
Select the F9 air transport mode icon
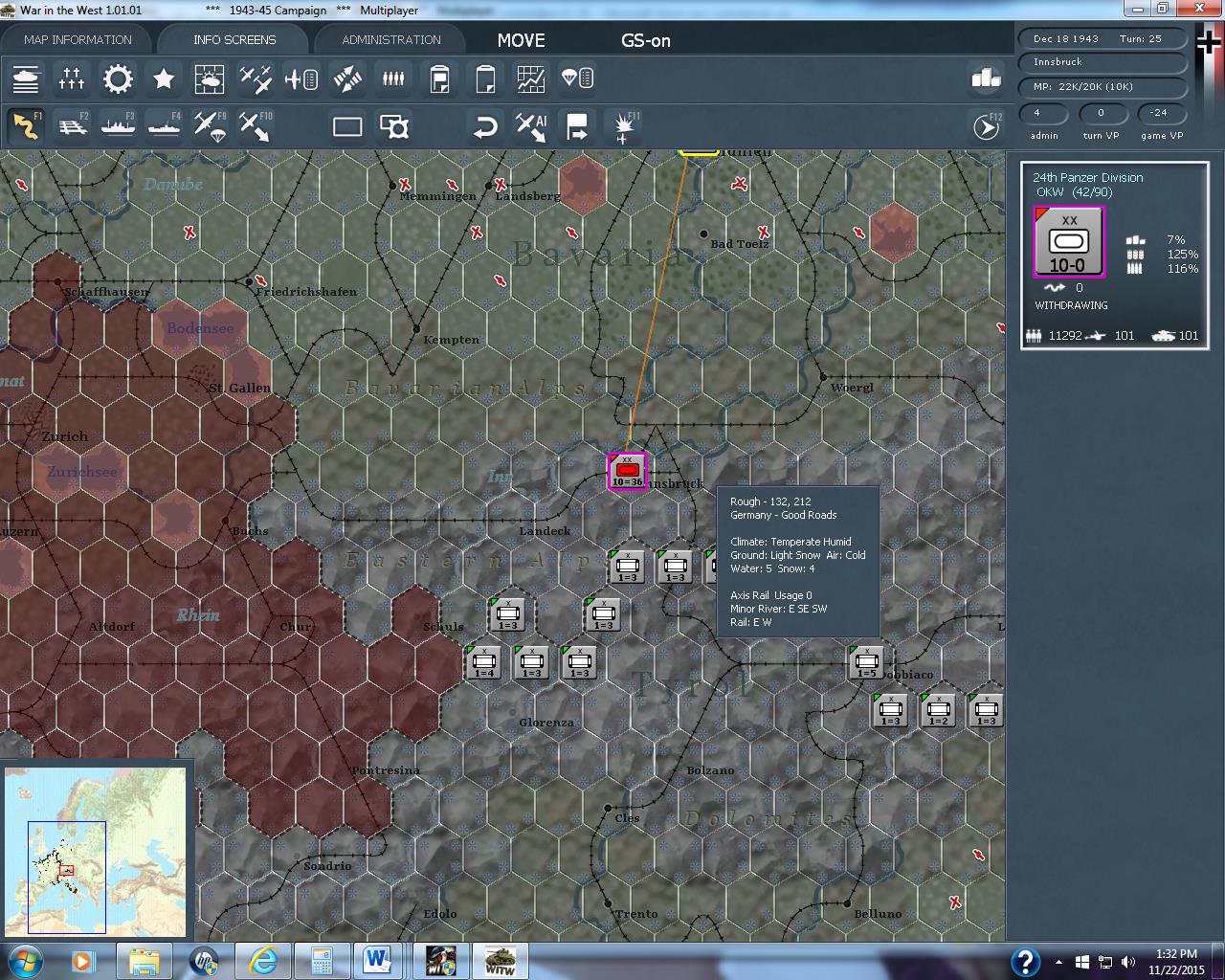coord(210,126)
